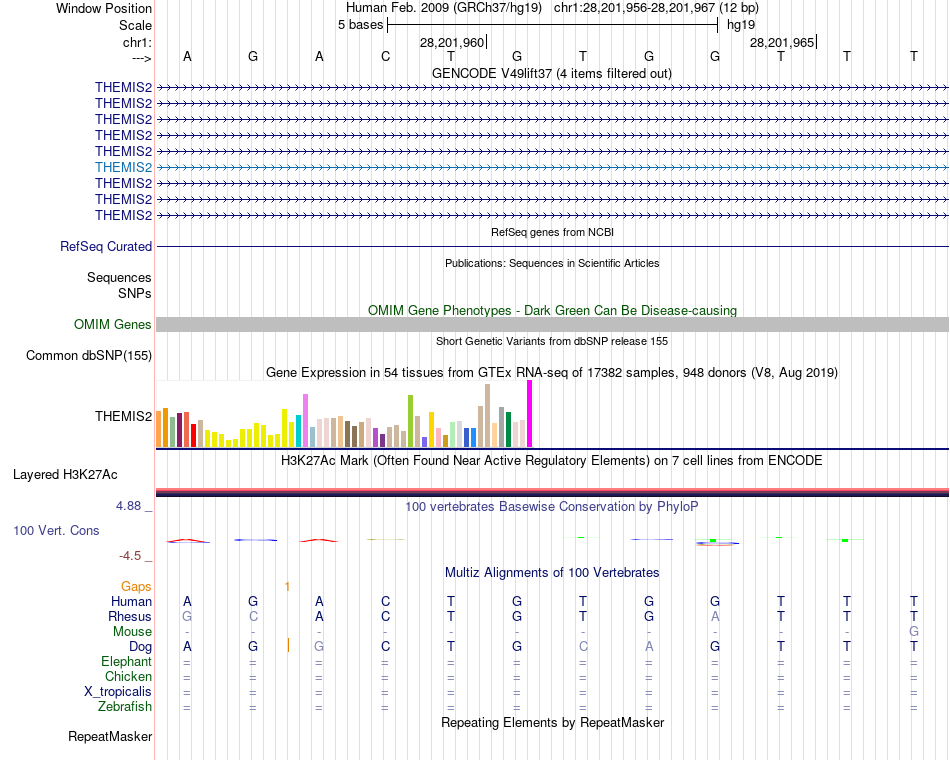Click 'Repeating Elements by RepeatMasker' title
This screenshot has width=950, height=760.
(x=553, y=722)
